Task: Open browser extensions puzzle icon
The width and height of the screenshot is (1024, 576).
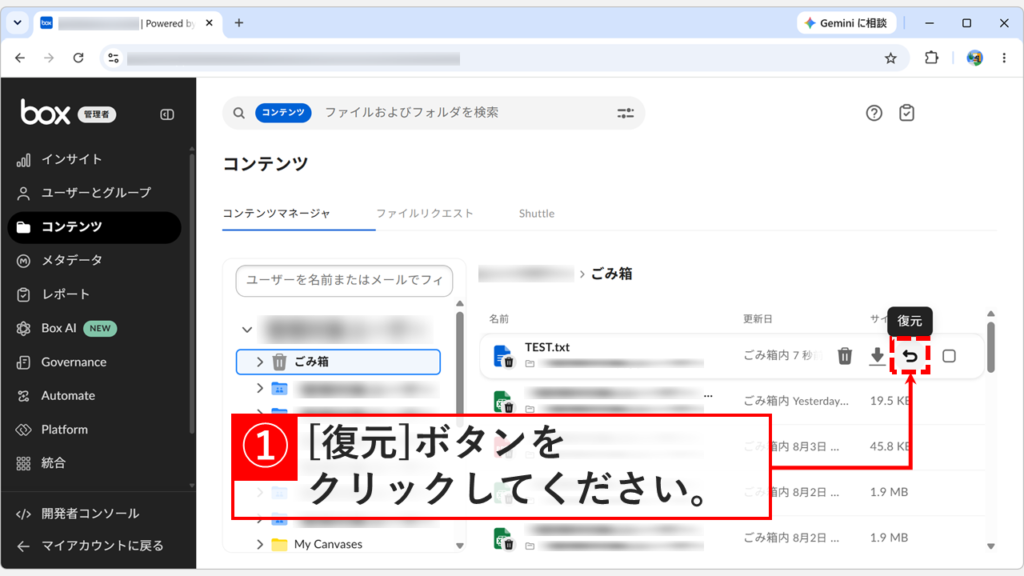Action: pos(931,58)
